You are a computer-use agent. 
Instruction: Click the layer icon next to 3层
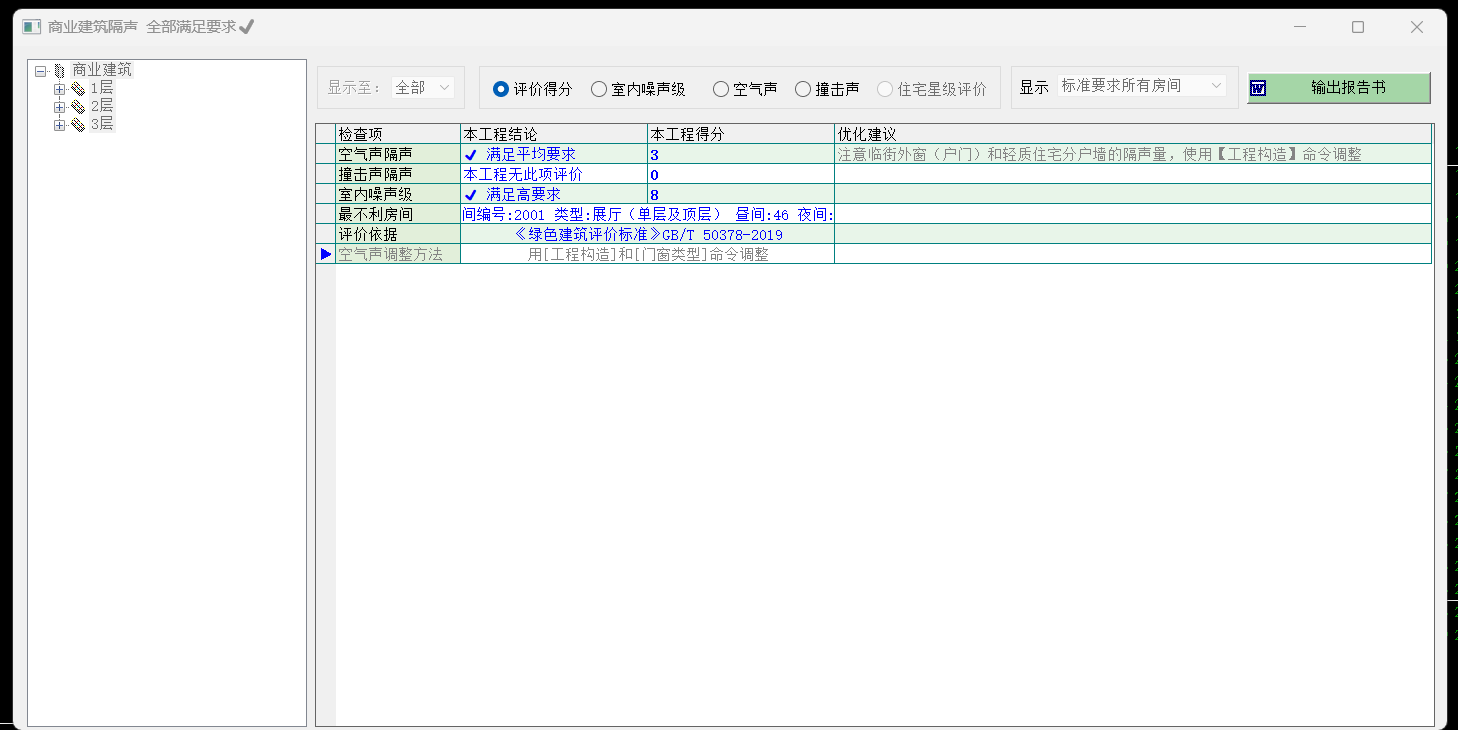[77, 125]
